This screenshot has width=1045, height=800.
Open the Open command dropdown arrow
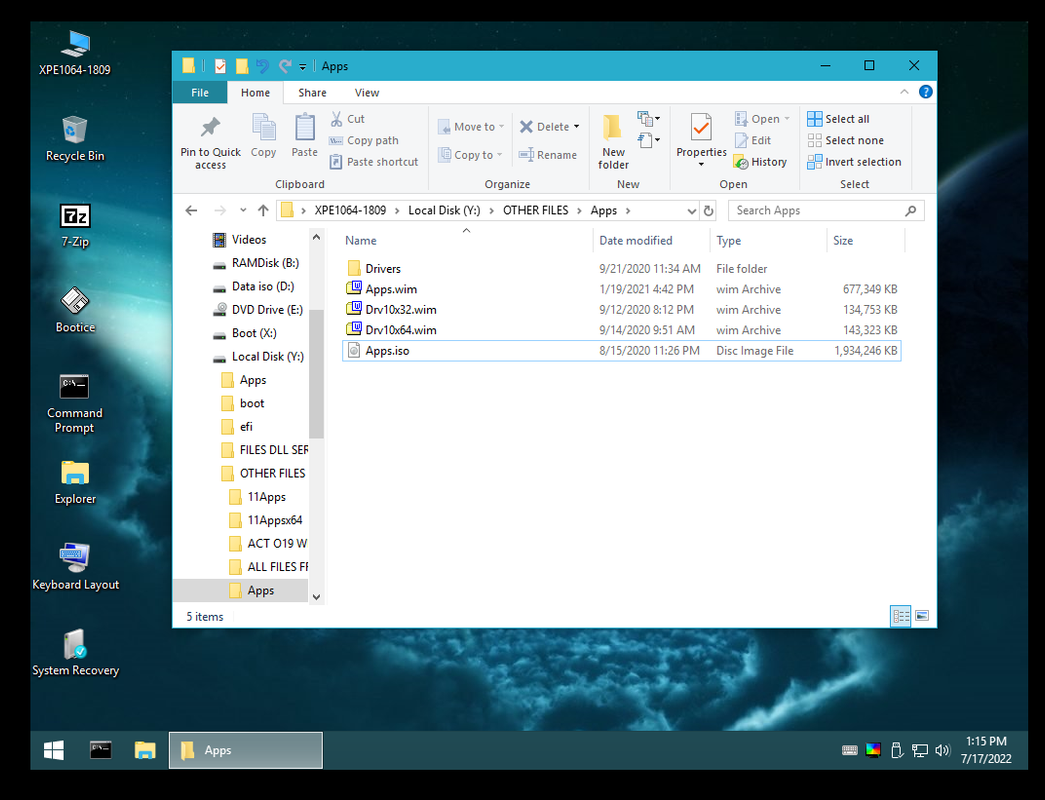tap(787, 119)
